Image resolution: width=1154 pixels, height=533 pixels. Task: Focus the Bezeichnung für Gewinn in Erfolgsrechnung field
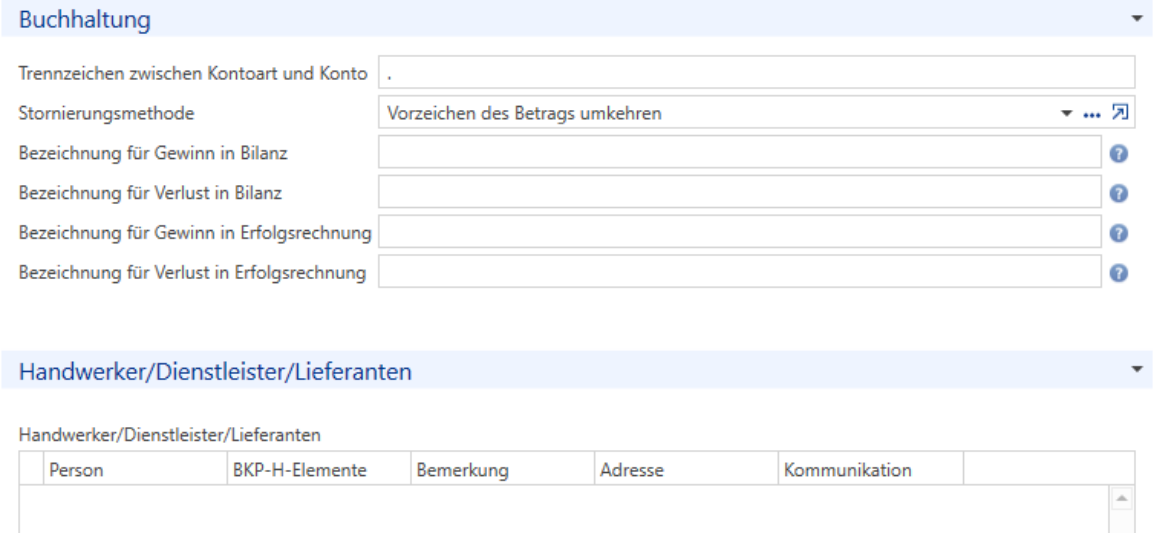click(x=740, y=231)
